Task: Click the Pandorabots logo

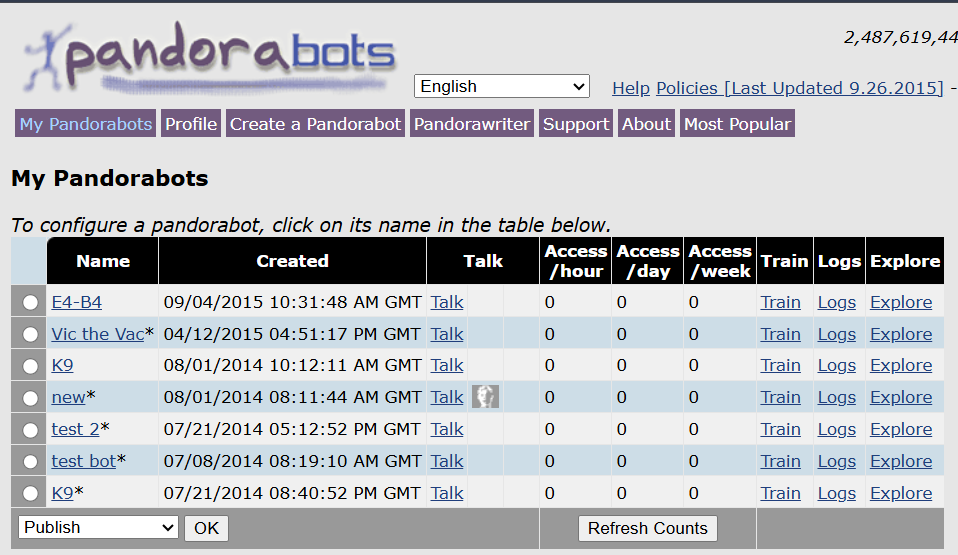Action: pyautogui.click(x=209, y=58)
